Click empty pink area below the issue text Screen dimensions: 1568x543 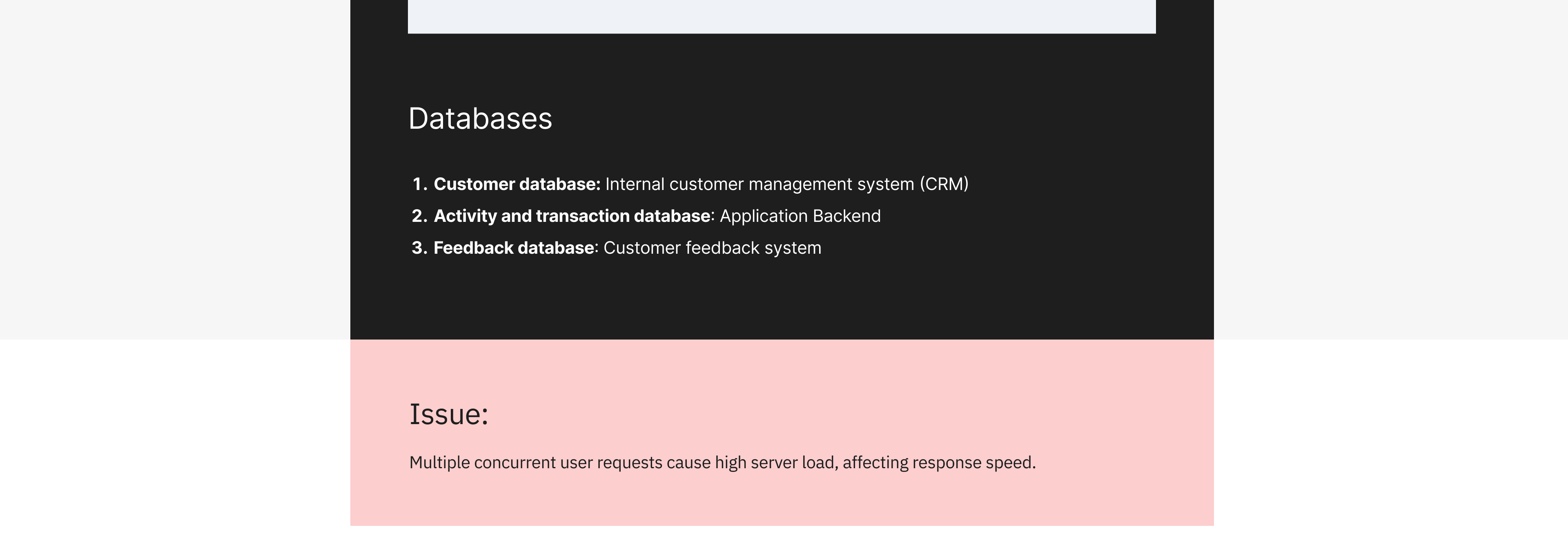click(x=782, y=502)
